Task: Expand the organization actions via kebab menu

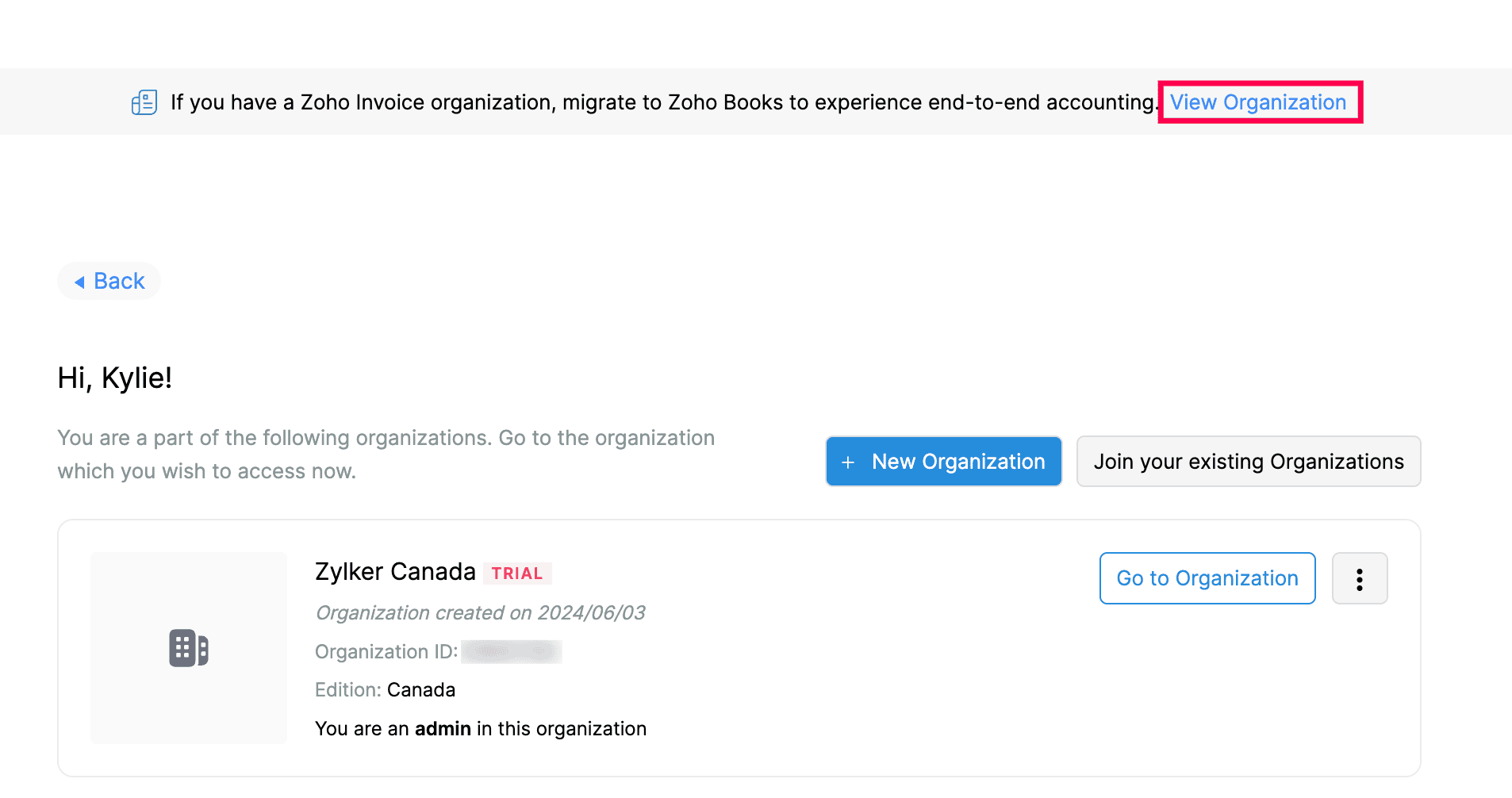Action: [1360, 578]
